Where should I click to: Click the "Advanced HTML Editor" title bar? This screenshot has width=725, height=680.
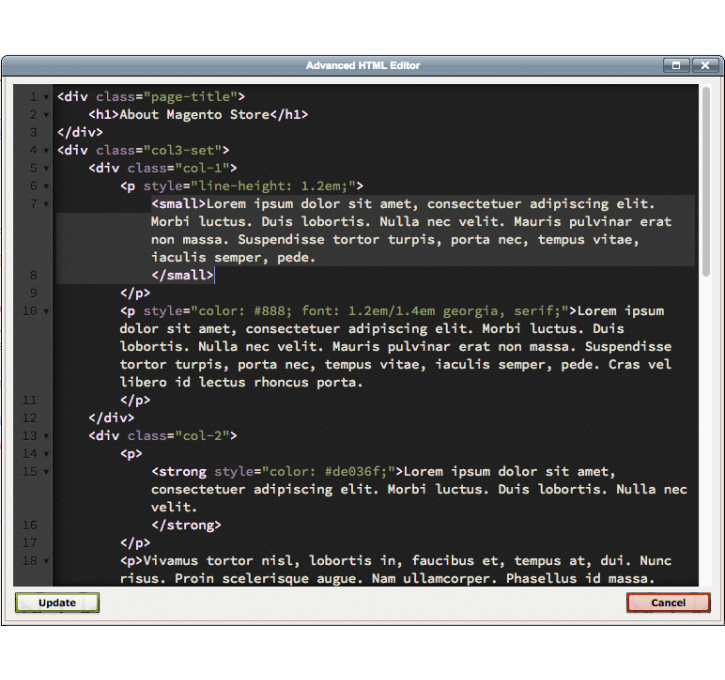pos(362,66)
